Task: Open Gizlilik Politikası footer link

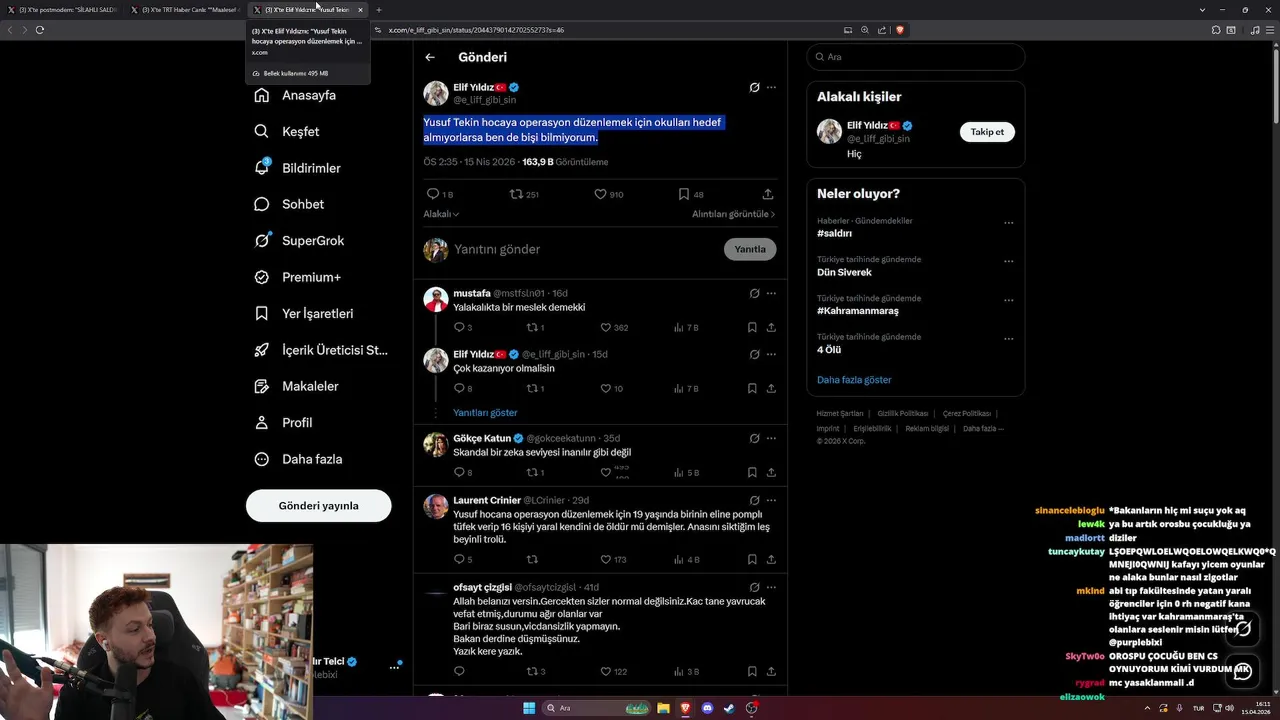Action: pos(903,413)
